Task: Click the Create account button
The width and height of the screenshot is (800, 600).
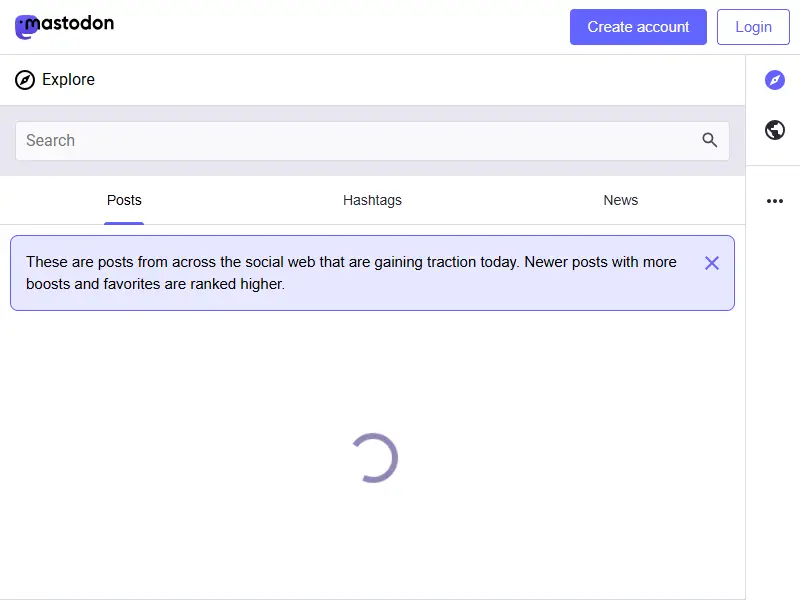Action: click(x=638, y=27)
